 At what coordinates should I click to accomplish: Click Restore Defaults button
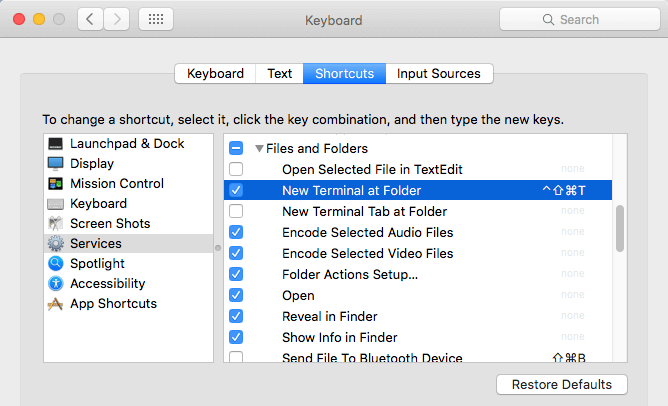pyautogui.click(x=561, y=384)
